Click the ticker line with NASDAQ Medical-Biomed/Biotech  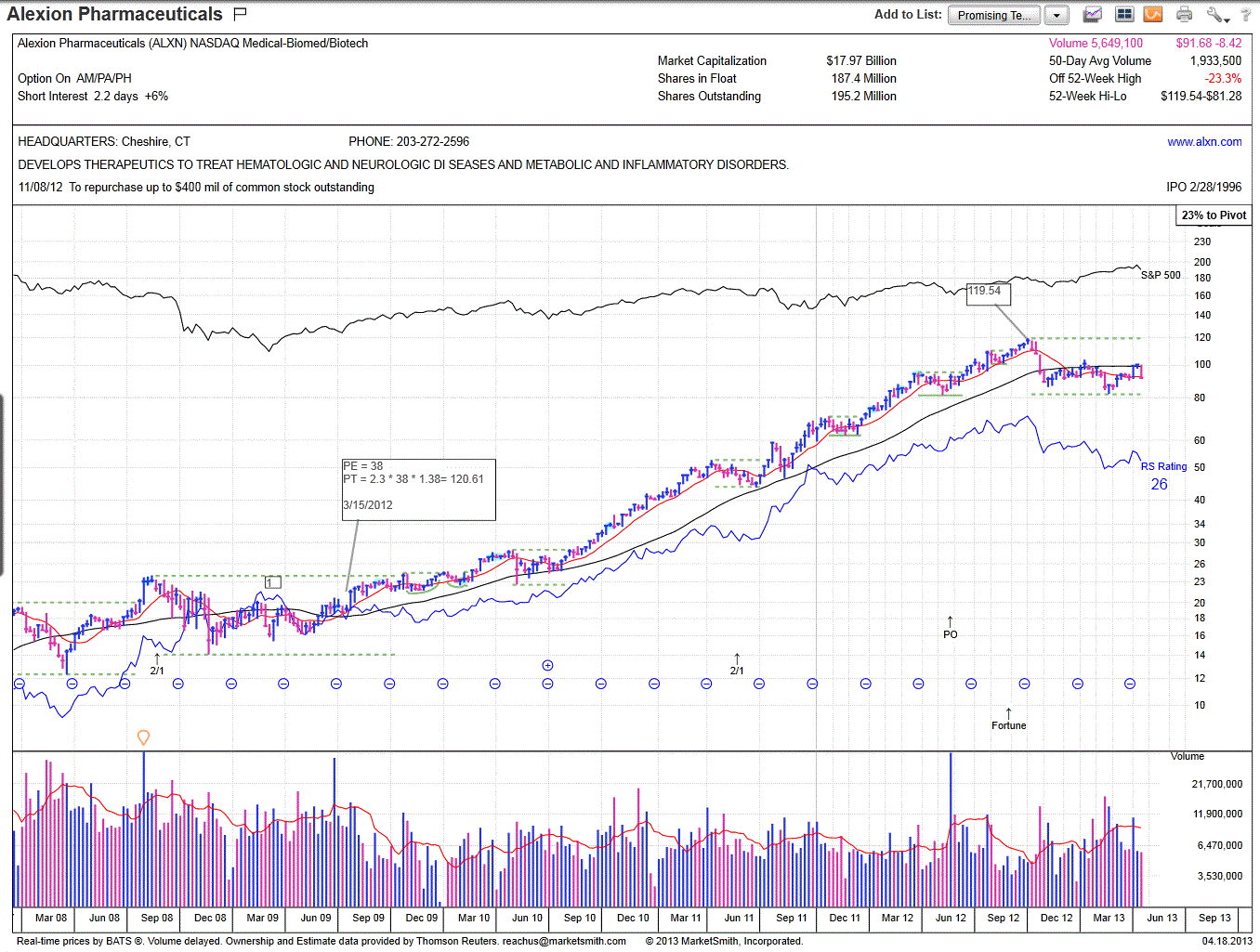[192, 44]
